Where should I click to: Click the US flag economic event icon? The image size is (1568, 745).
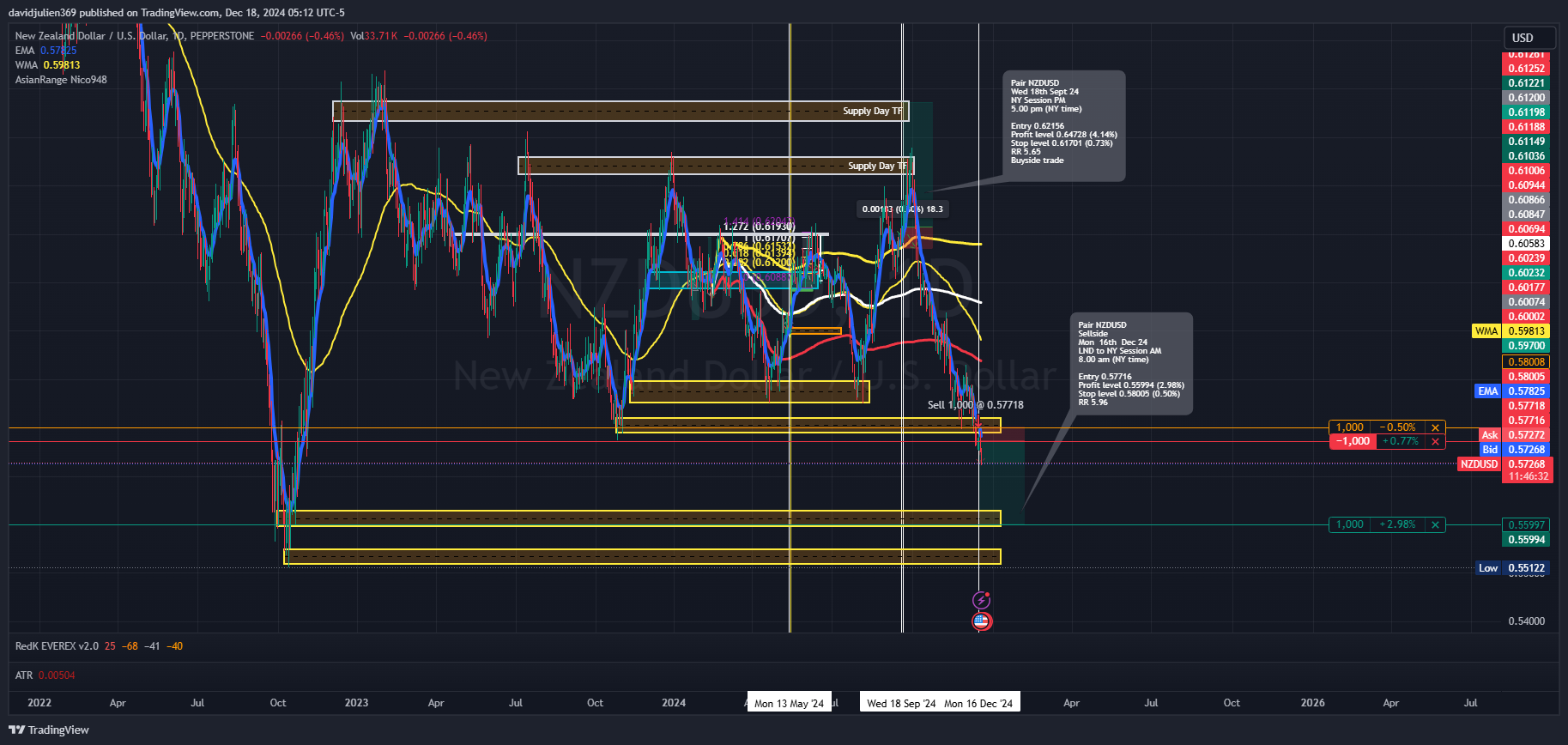982,621
